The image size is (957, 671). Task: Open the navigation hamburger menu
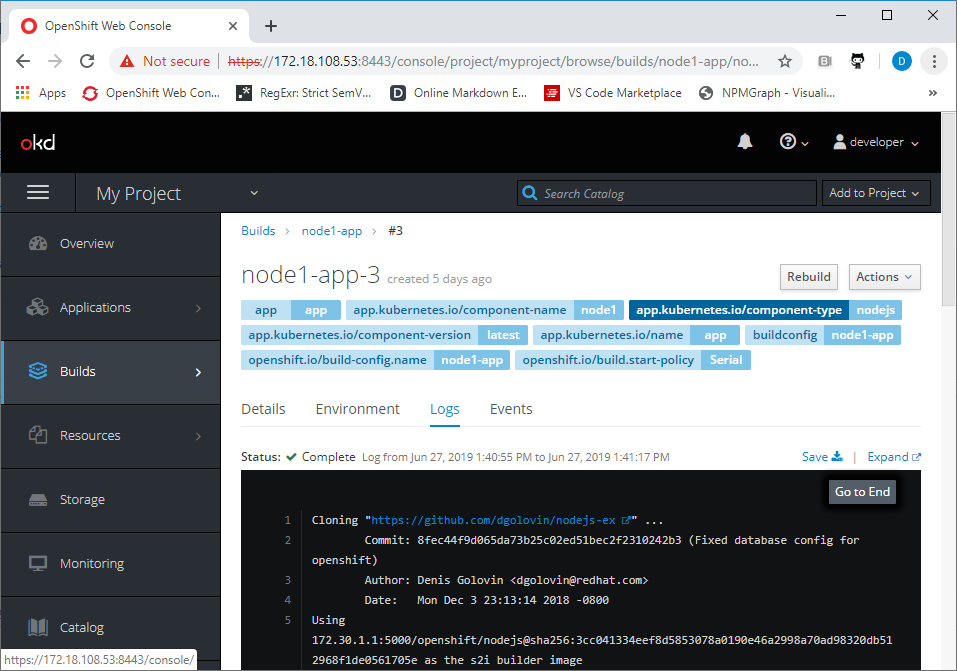[x=38, y=192]
